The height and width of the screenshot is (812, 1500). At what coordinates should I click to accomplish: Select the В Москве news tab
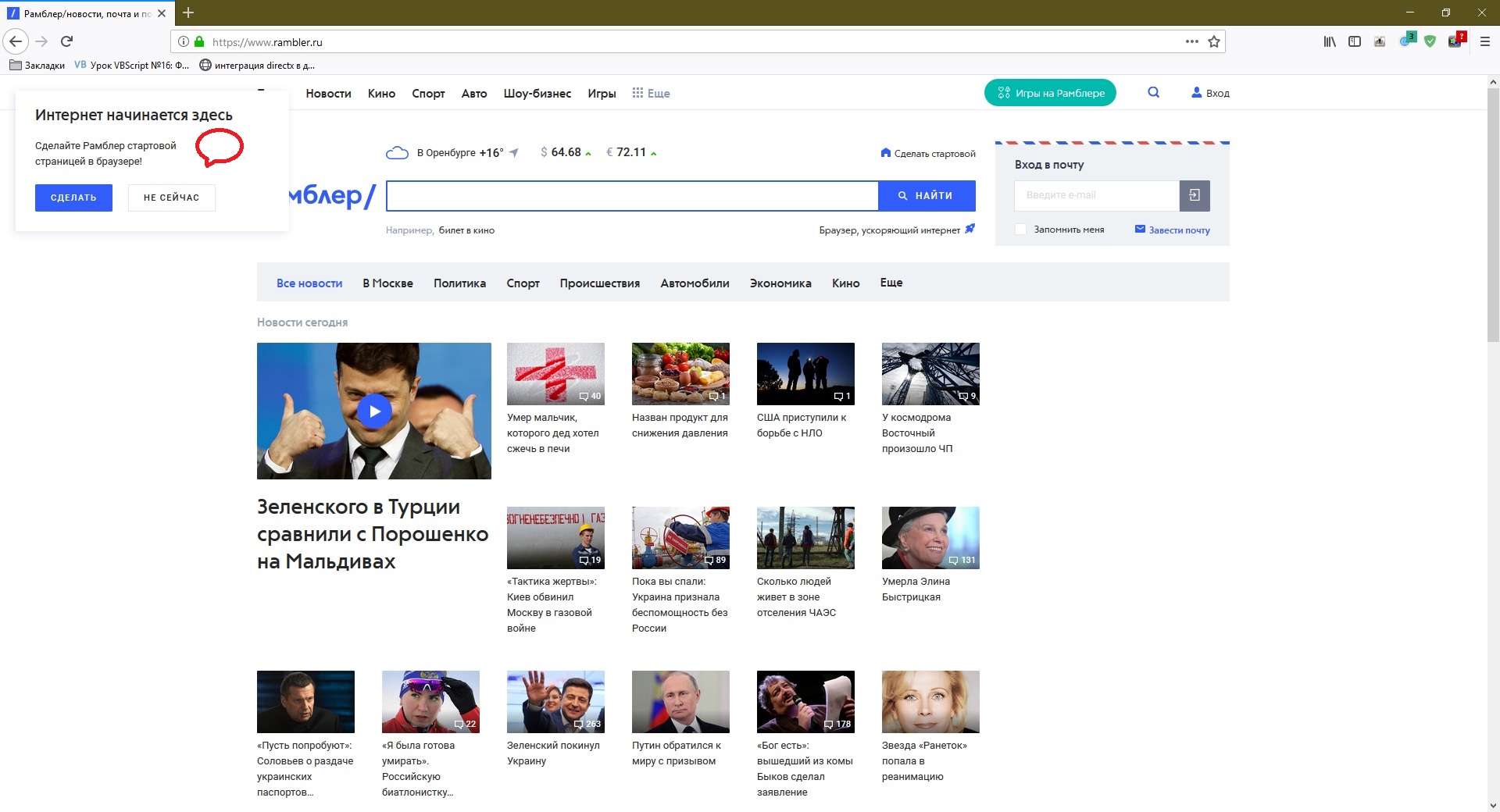[x=387, y=283]
